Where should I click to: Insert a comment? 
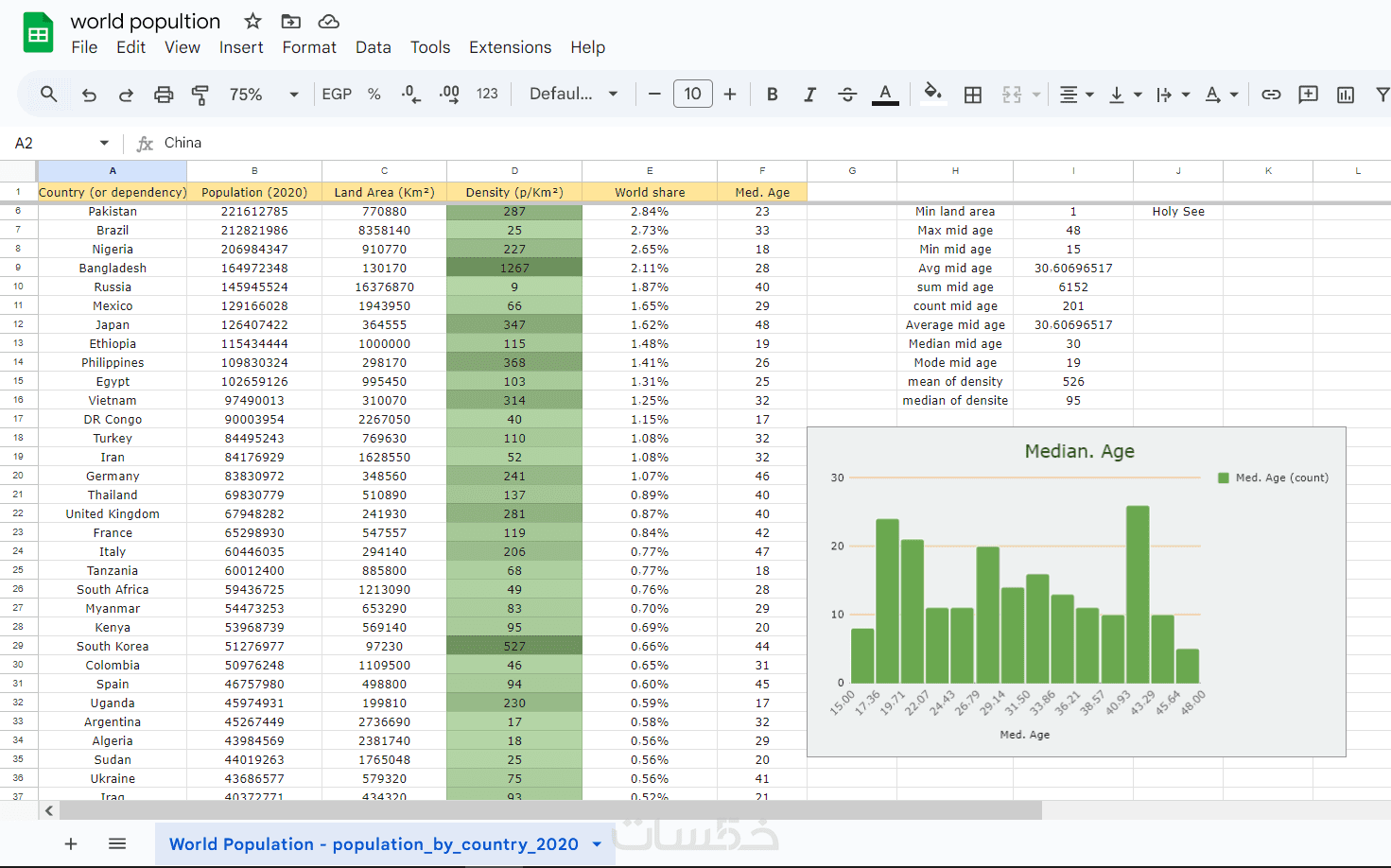pos(1309,95)
